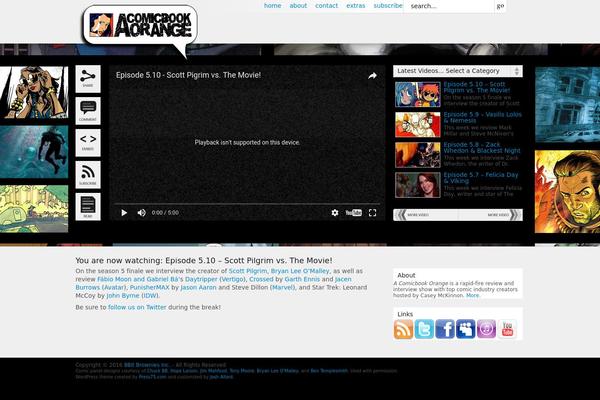Click the right More Video arrow button

(490, 215)
